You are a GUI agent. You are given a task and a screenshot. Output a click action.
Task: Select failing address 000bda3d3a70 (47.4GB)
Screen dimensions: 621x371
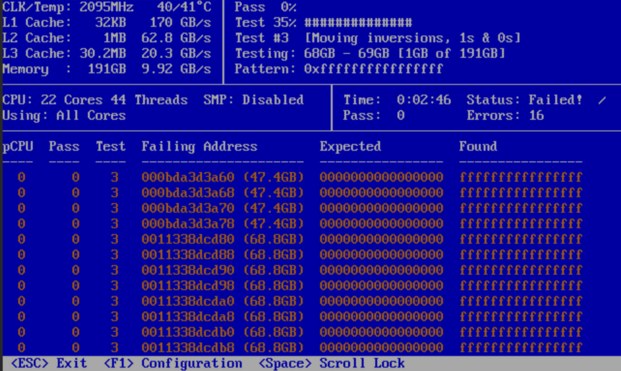coord(223,208)
